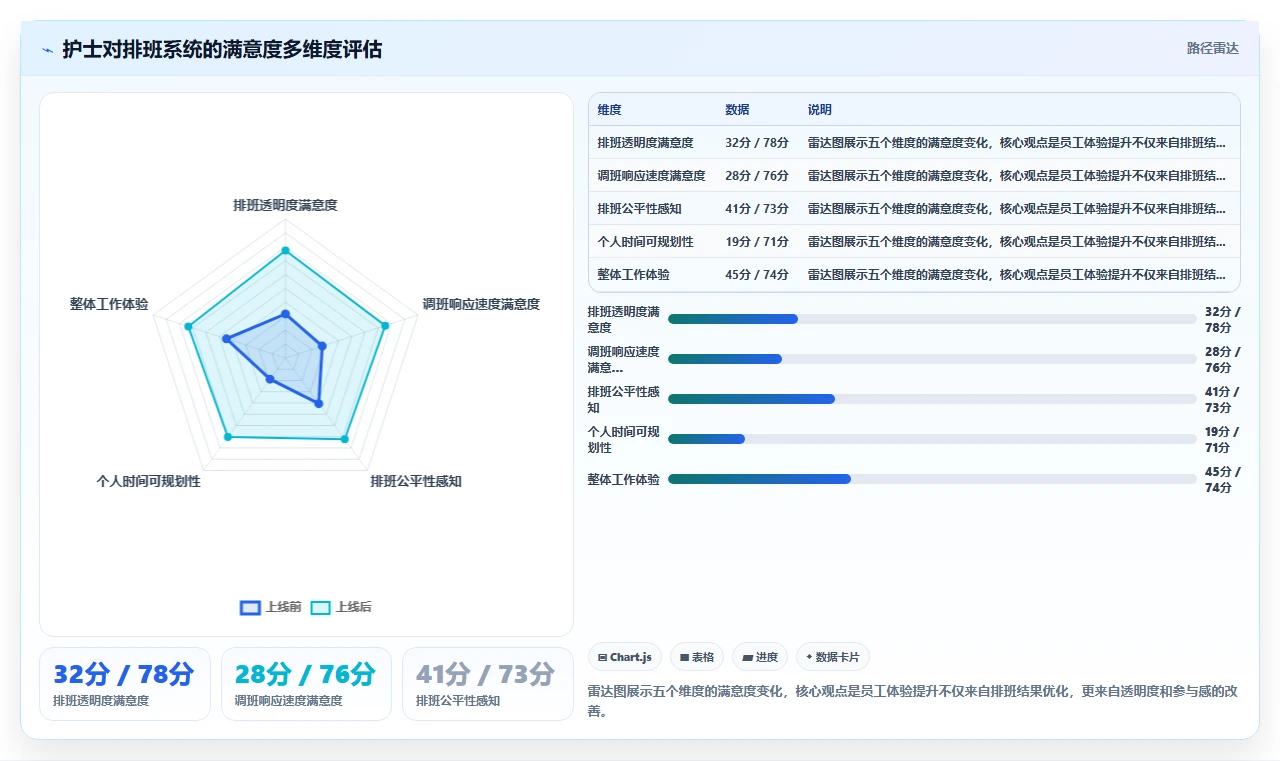Select table row 排班透明度满意度
This screenshot has height=761, width=1280.
[x=914, y=143]
